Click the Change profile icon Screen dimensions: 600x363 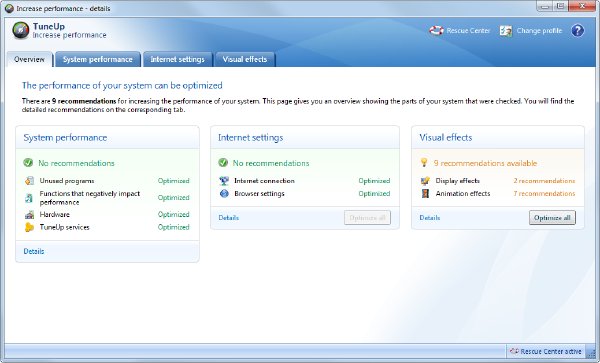(506, 31)
